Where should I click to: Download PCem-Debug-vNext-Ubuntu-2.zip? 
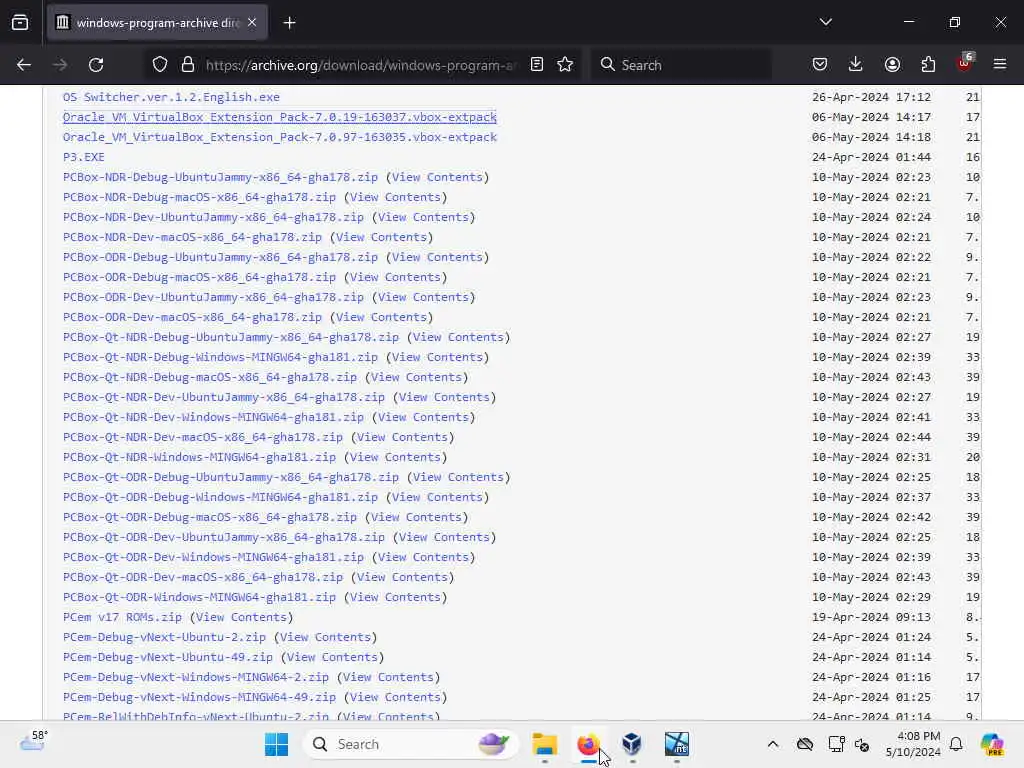point(164,637)
